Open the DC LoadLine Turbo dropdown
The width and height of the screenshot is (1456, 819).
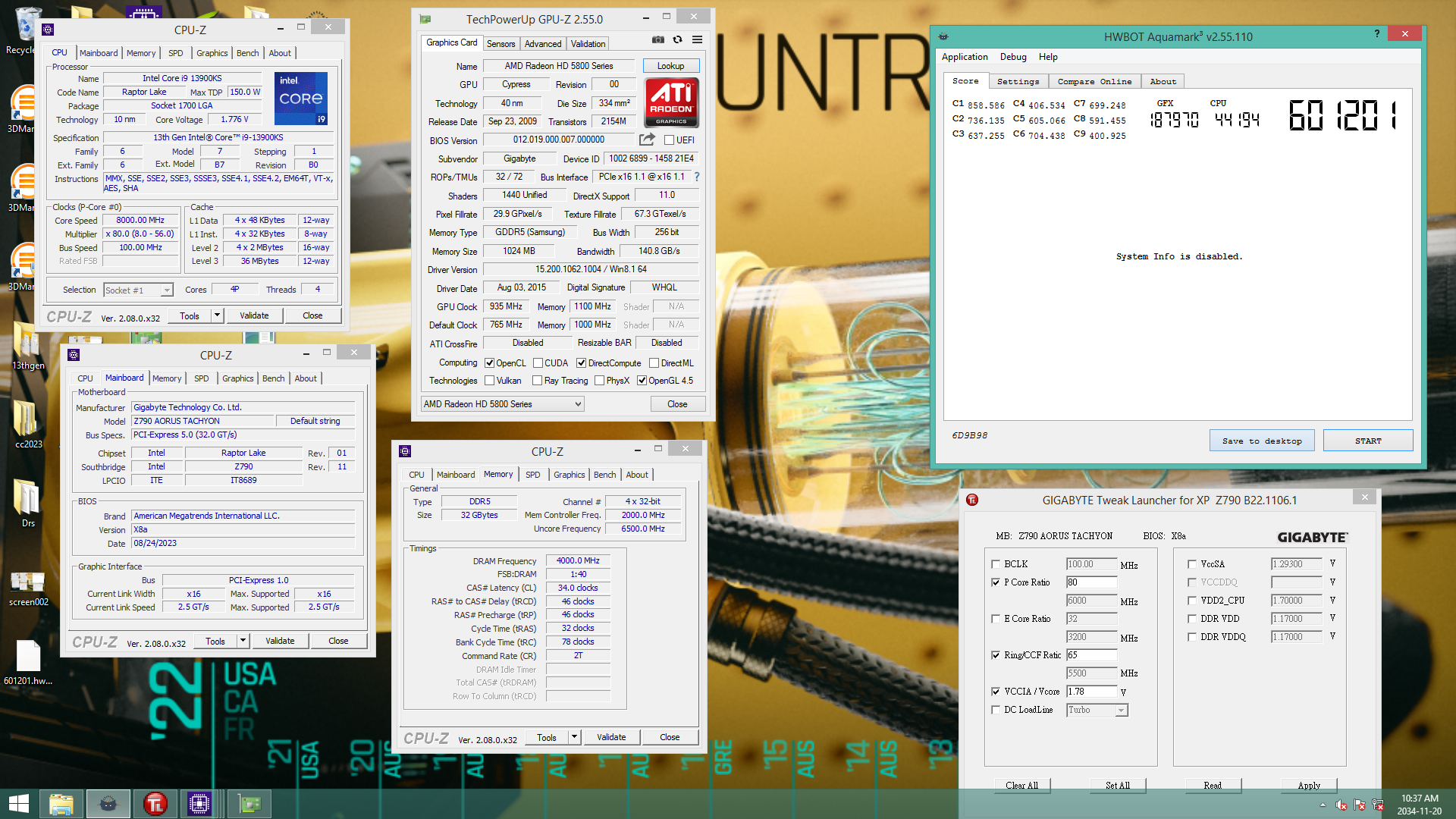(1097, 710)
